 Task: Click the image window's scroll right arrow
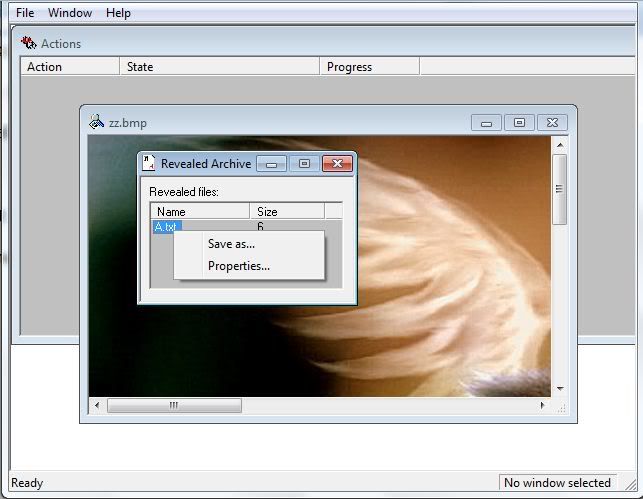pyautogui.click(x=543, y=406)
